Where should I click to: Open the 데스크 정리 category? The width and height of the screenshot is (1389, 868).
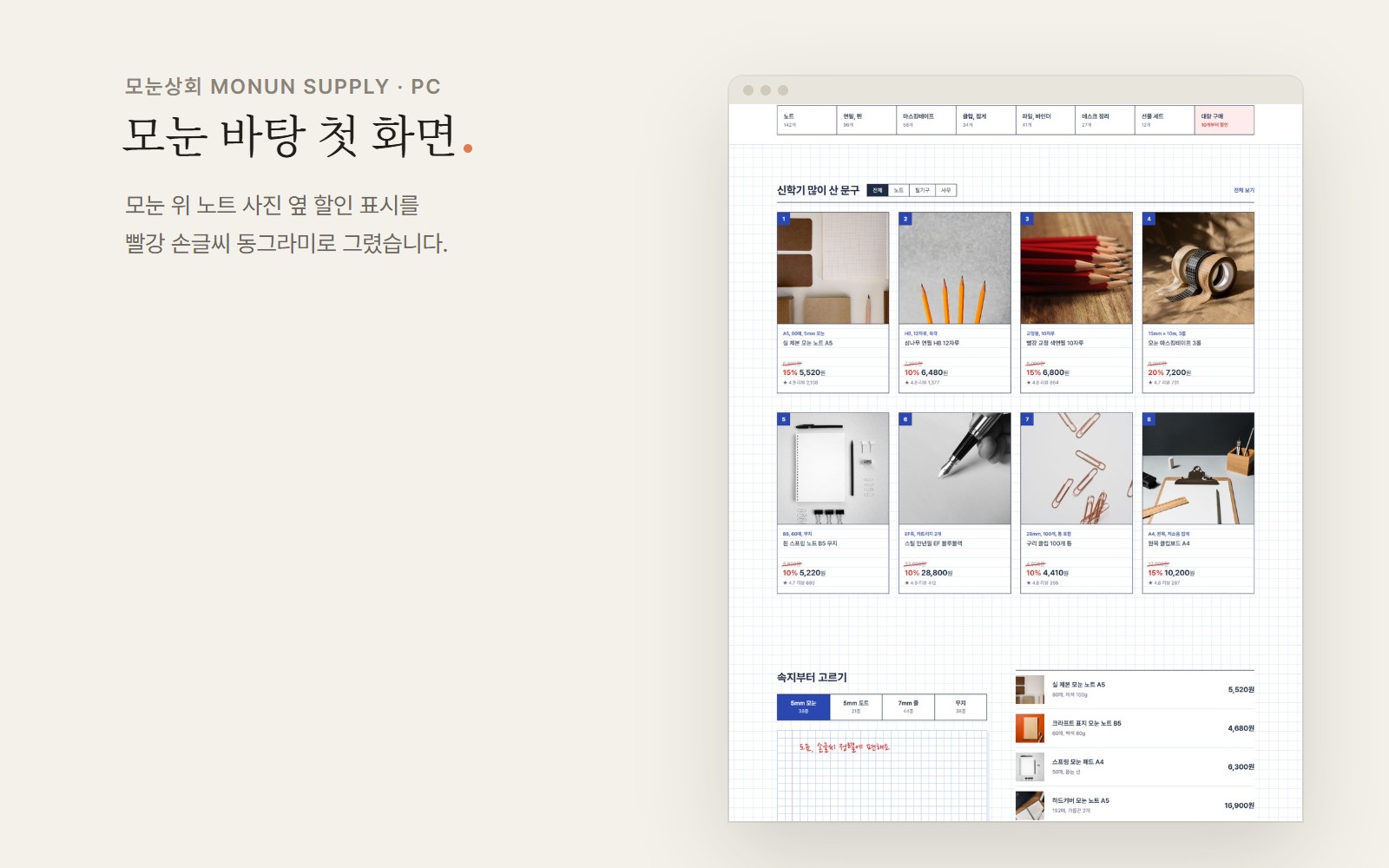pyautogui.click(x=1105, y=120)
